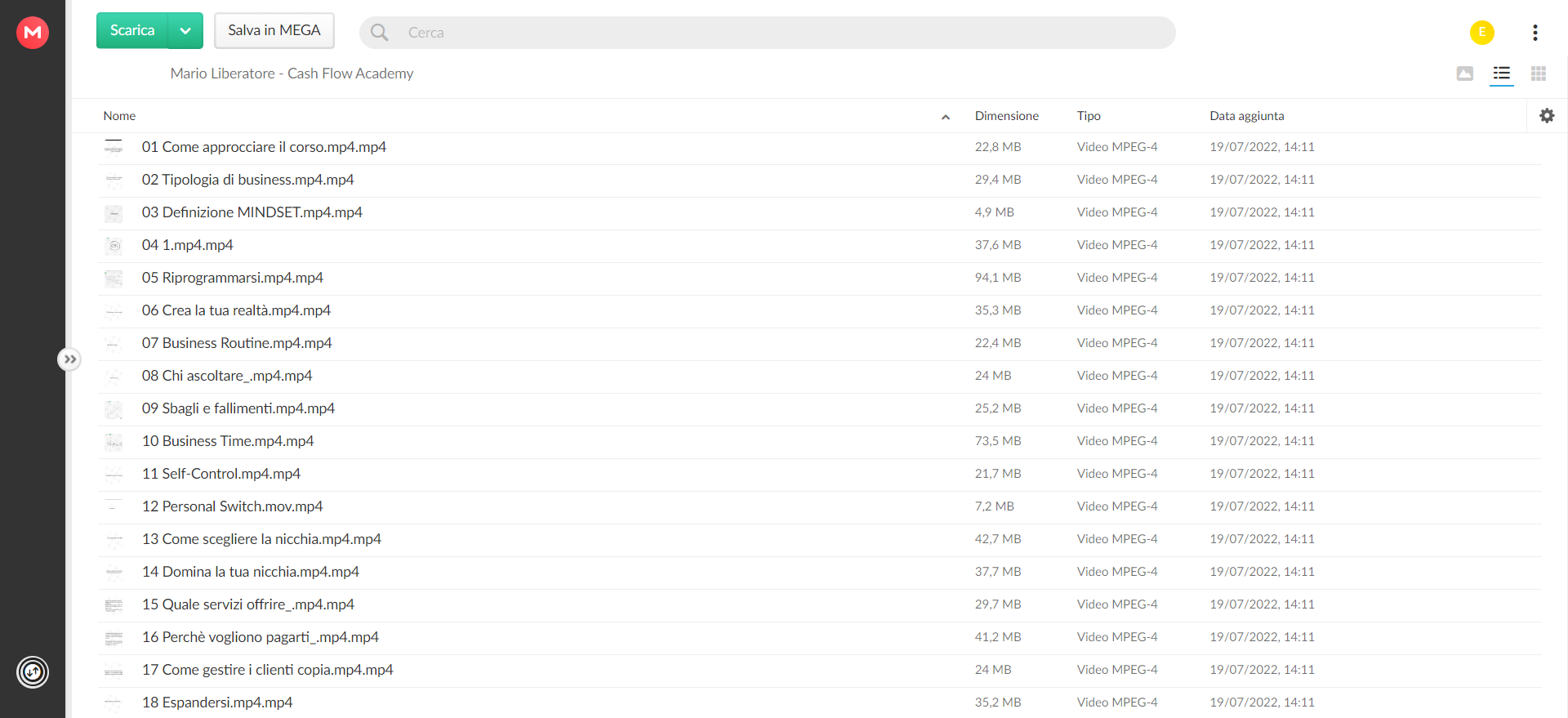Click thumbnail of 15 Quale servizi offrire
Viewport: 1568px width, 718px height.
(x=114, y=605)
